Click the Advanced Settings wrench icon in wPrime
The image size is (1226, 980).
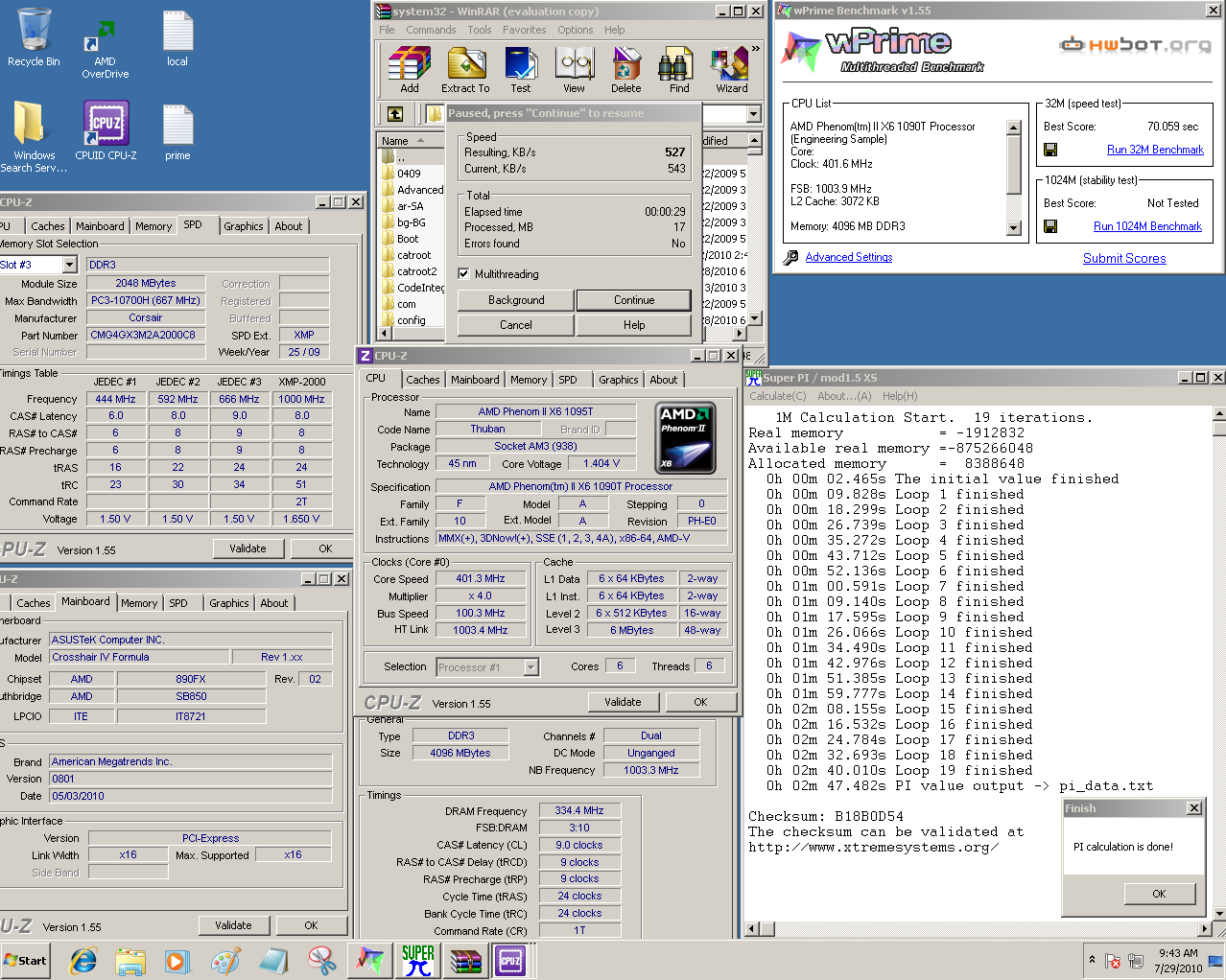791,257
